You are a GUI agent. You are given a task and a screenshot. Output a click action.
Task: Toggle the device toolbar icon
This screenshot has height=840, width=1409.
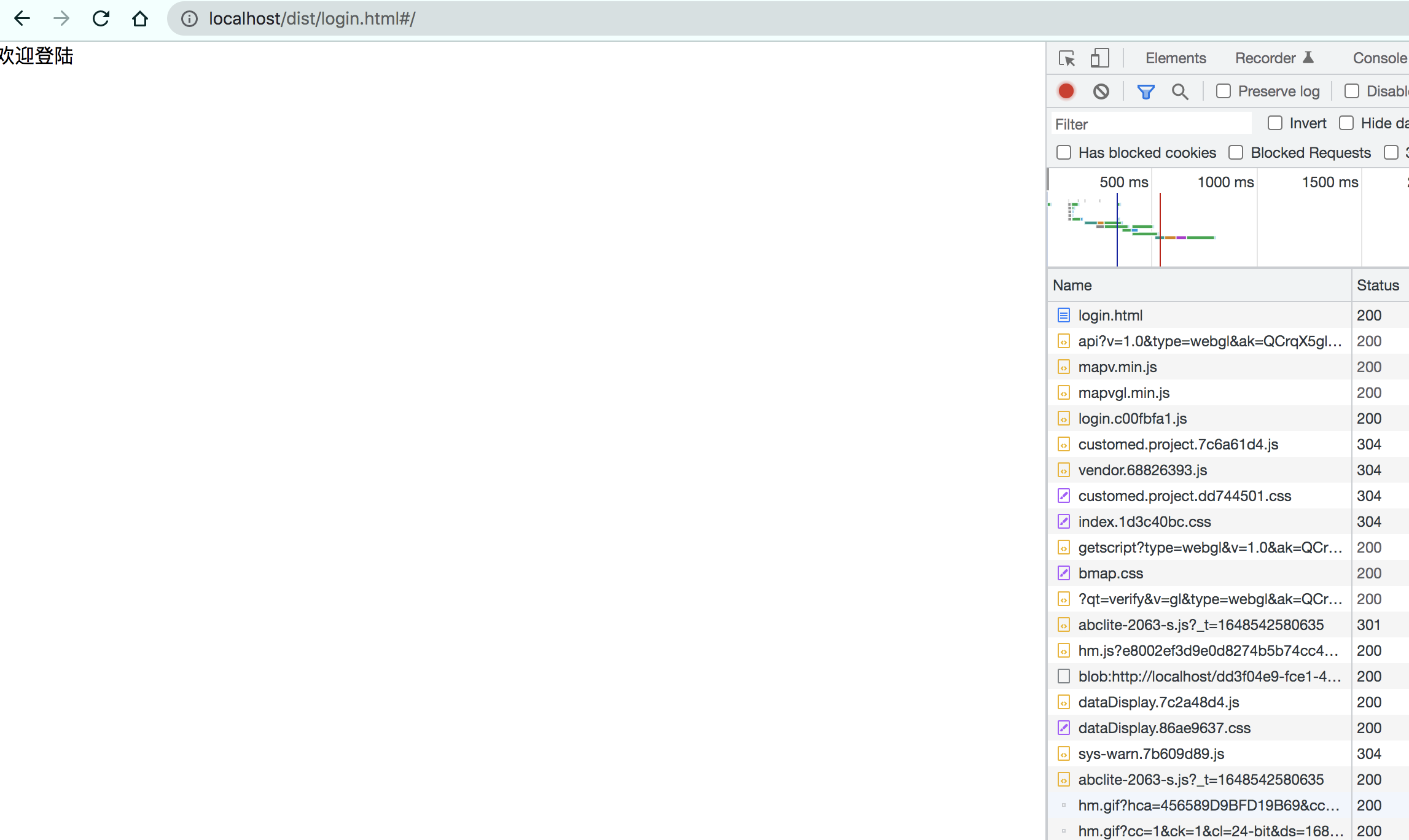pyautogui.click(x=1099, y=58)
